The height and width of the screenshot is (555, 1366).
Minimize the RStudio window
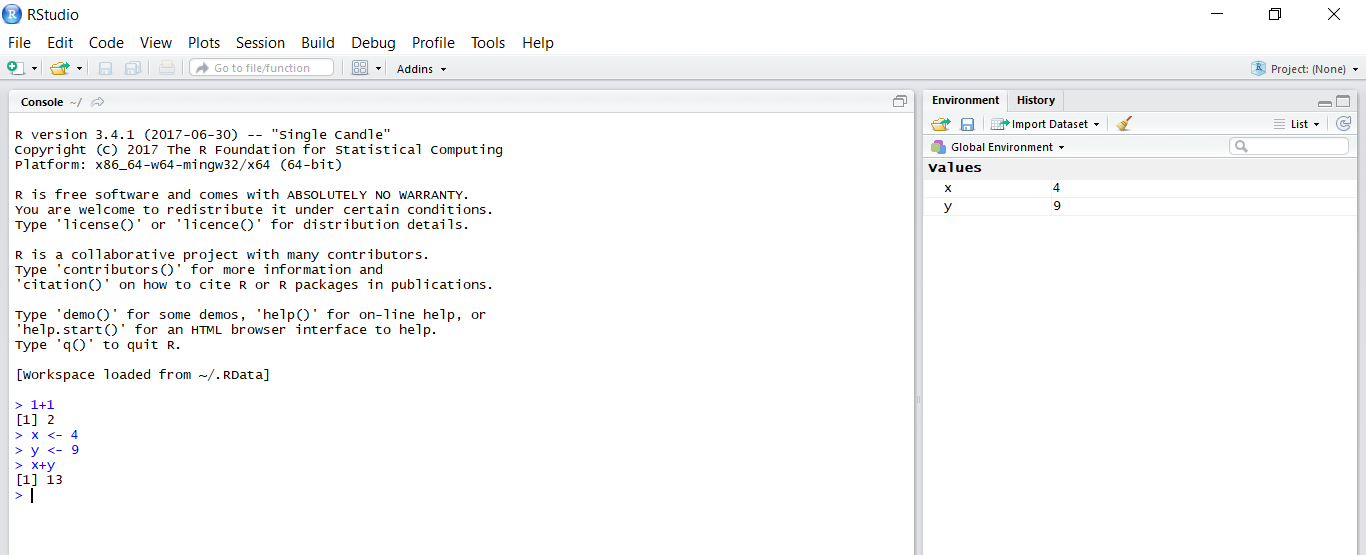coord(1217,14)
